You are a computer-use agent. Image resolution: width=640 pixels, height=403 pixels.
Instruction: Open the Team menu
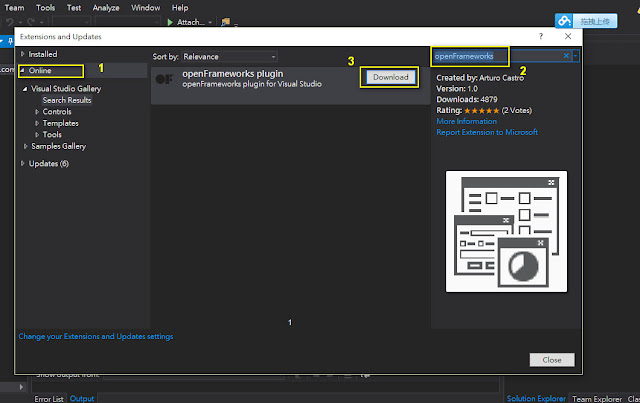pyautogui.click(x=14, y=8)
